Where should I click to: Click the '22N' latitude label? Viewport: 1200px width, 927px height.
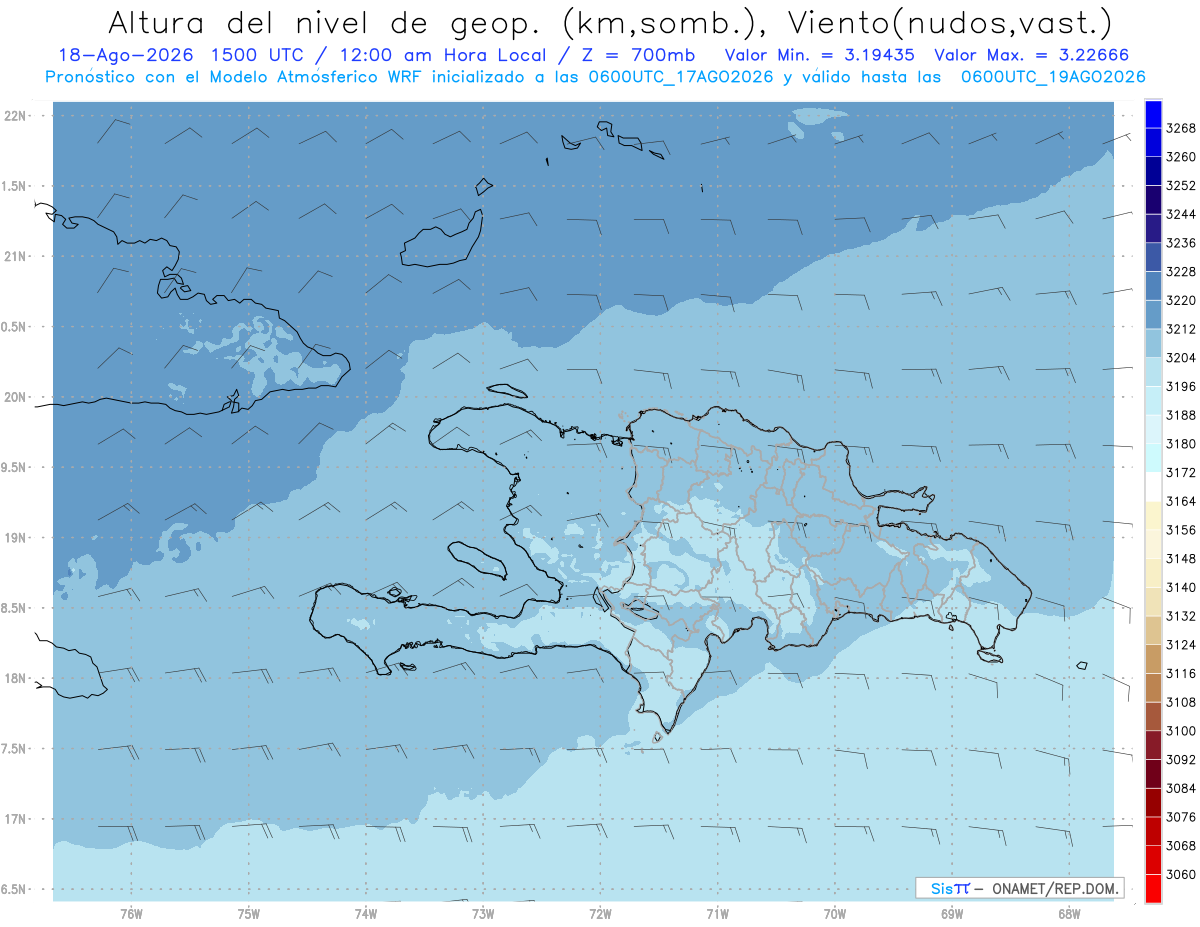(x=15, y=116)
